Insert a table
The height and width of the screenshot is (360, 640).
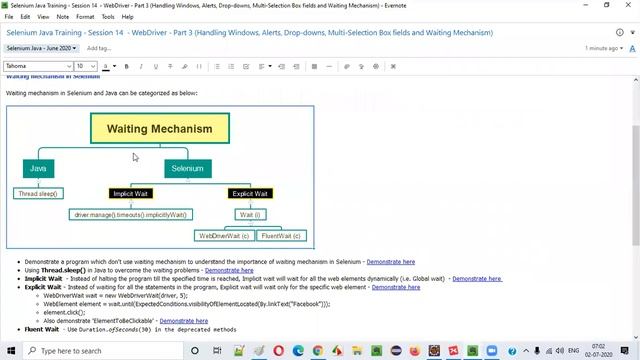(x=314, y=66)
